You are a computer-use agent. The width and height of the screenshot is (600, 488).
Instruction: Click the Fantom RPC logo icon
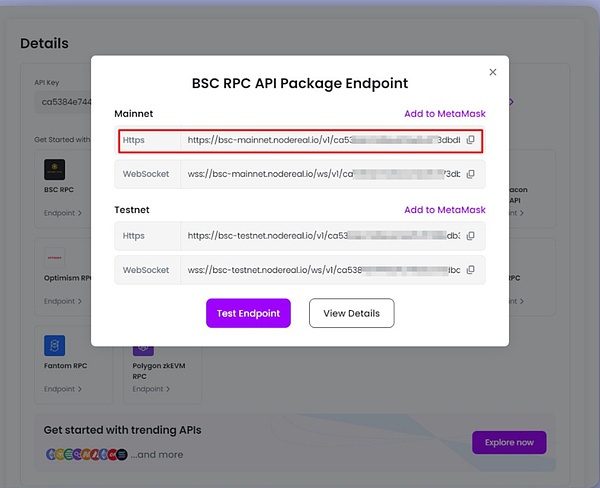(54, 346)
